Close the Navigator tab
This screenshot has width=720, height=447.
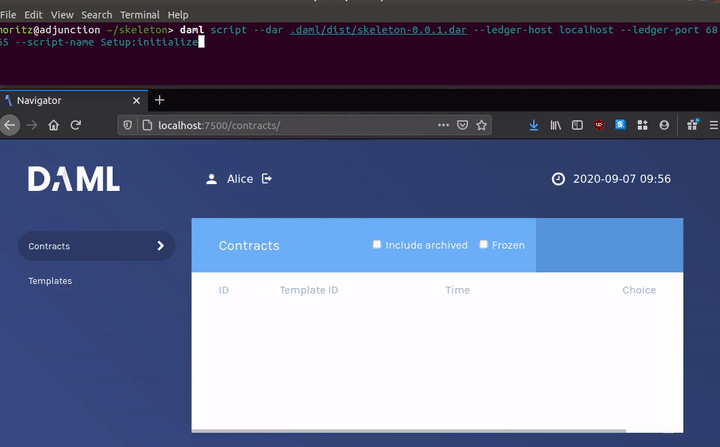pyautogui.click(x=136, y=101)
